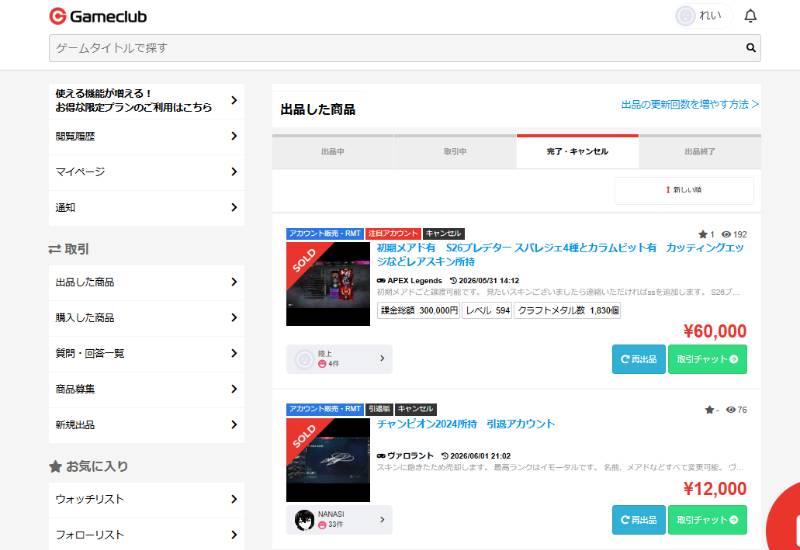Click the view-count eye icon showing 192
This screenshot has height=550, width=800.
726,234
